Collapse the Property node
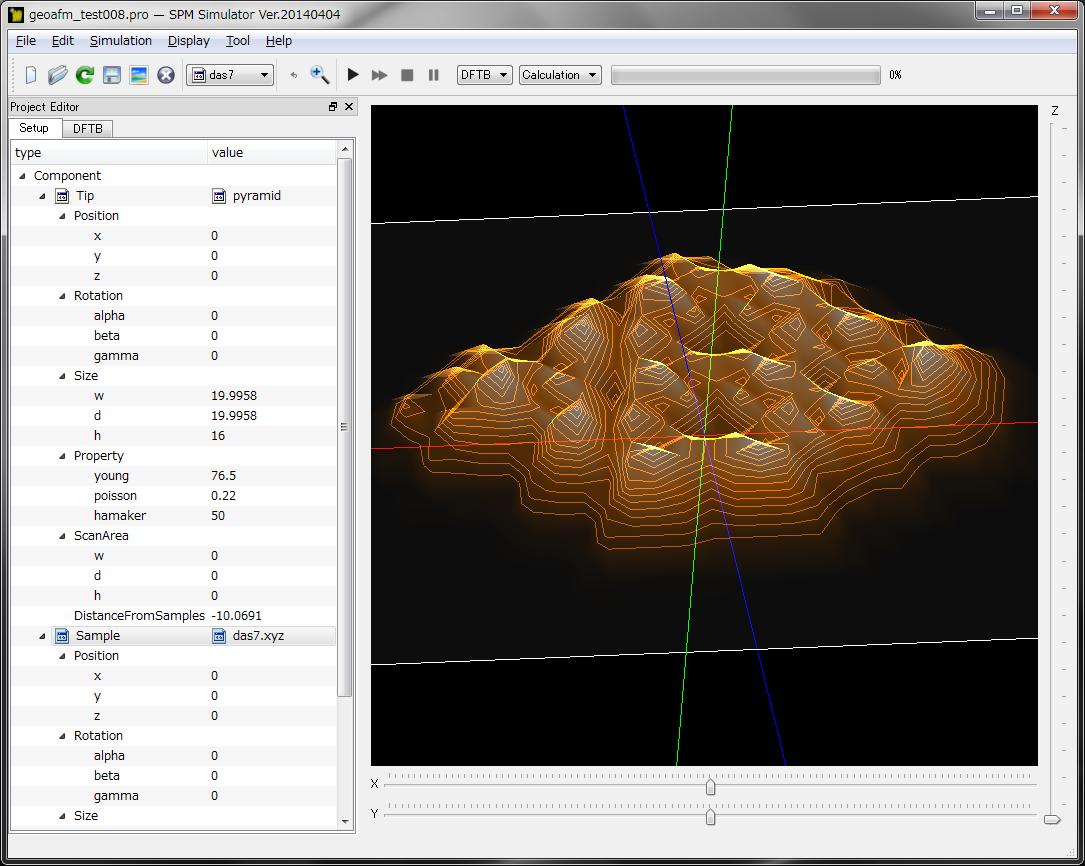 62,456
